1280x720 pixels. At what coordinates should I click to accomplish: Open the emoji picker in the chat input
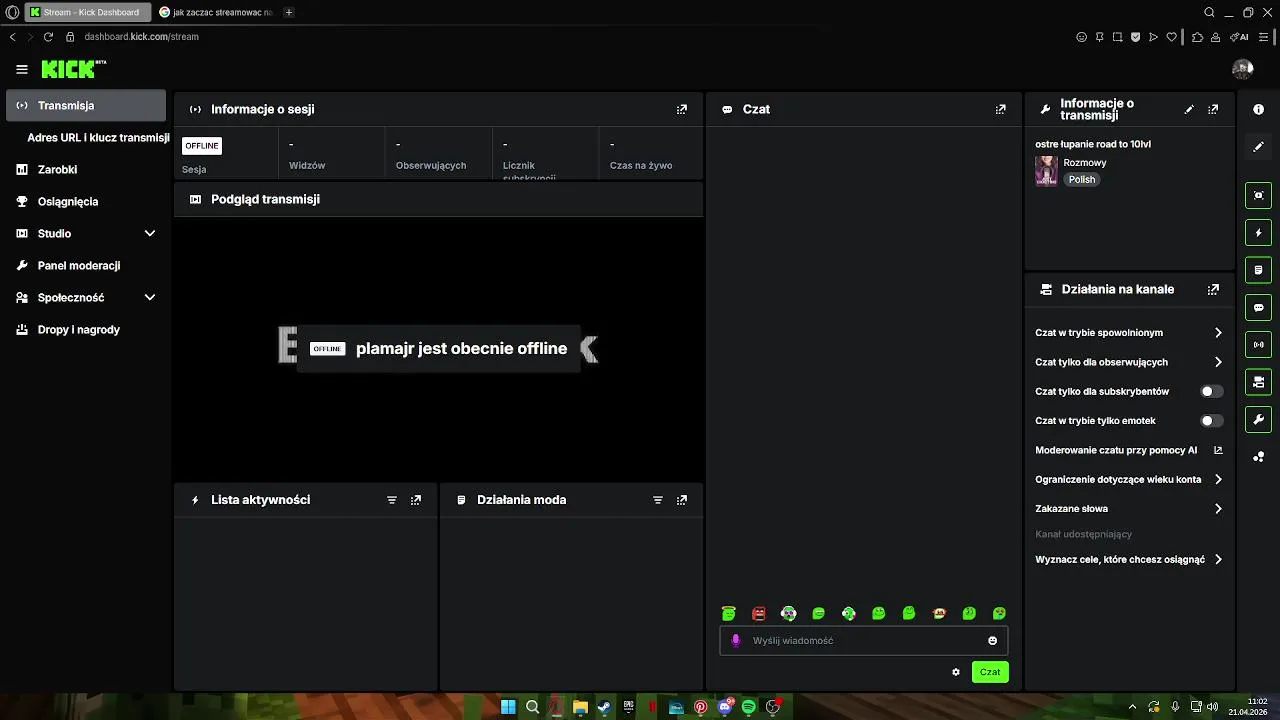993,641
